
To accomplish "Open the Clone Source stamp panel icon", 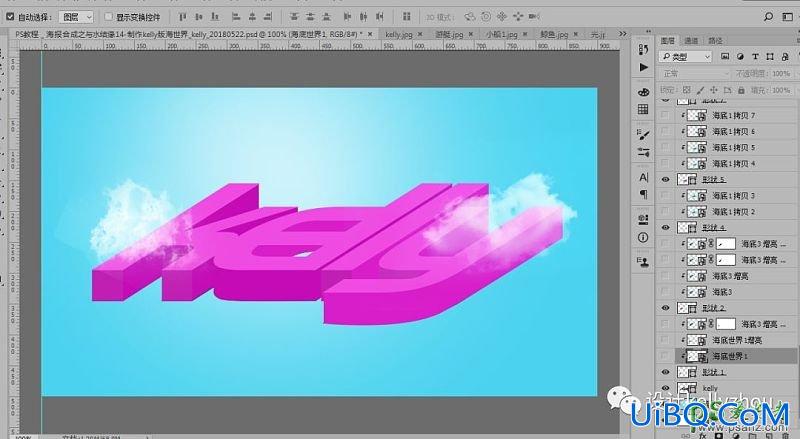I will click(643, 262).
